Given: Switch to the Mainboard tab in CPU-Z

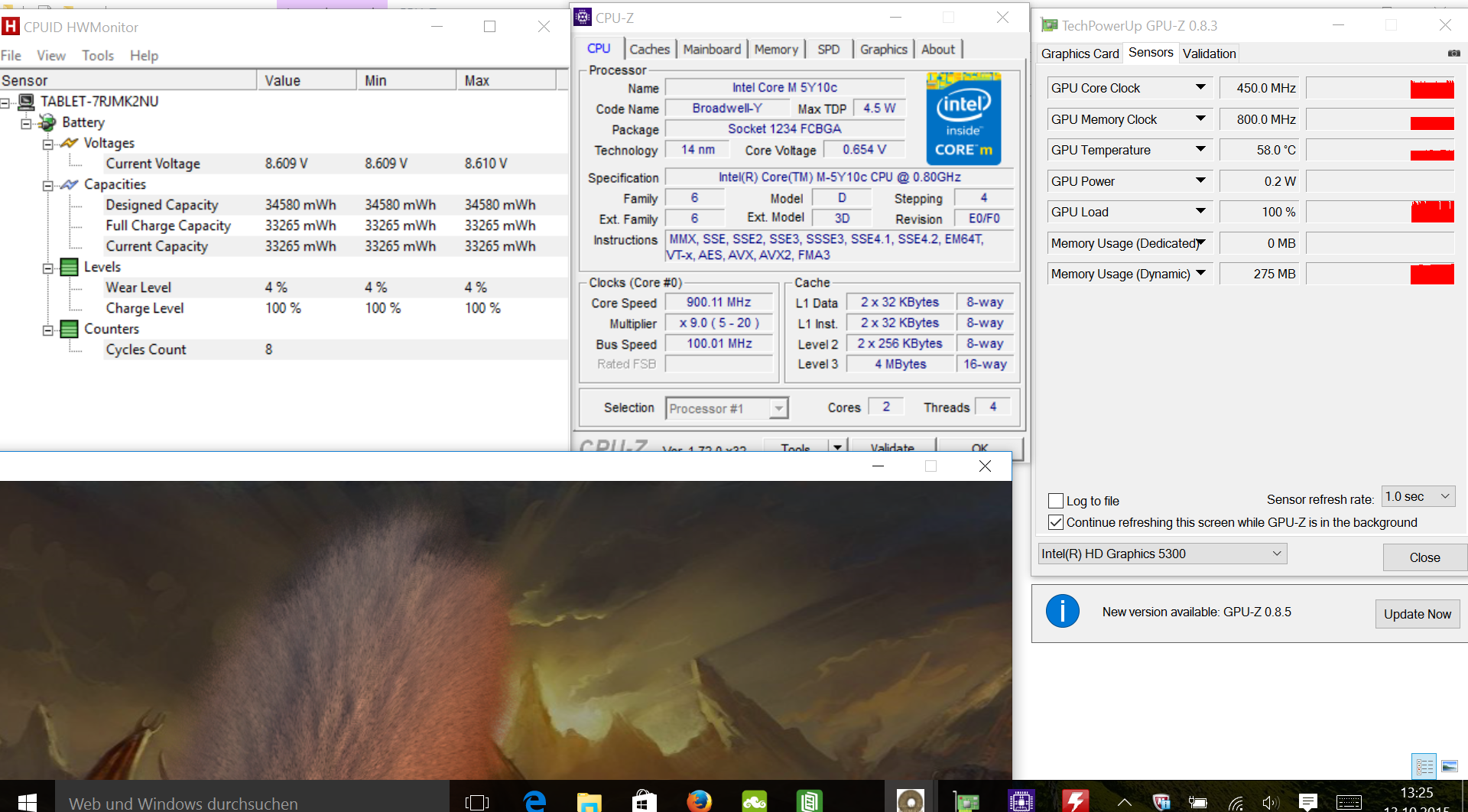Looking at the screenshot, I should point(712,49).
